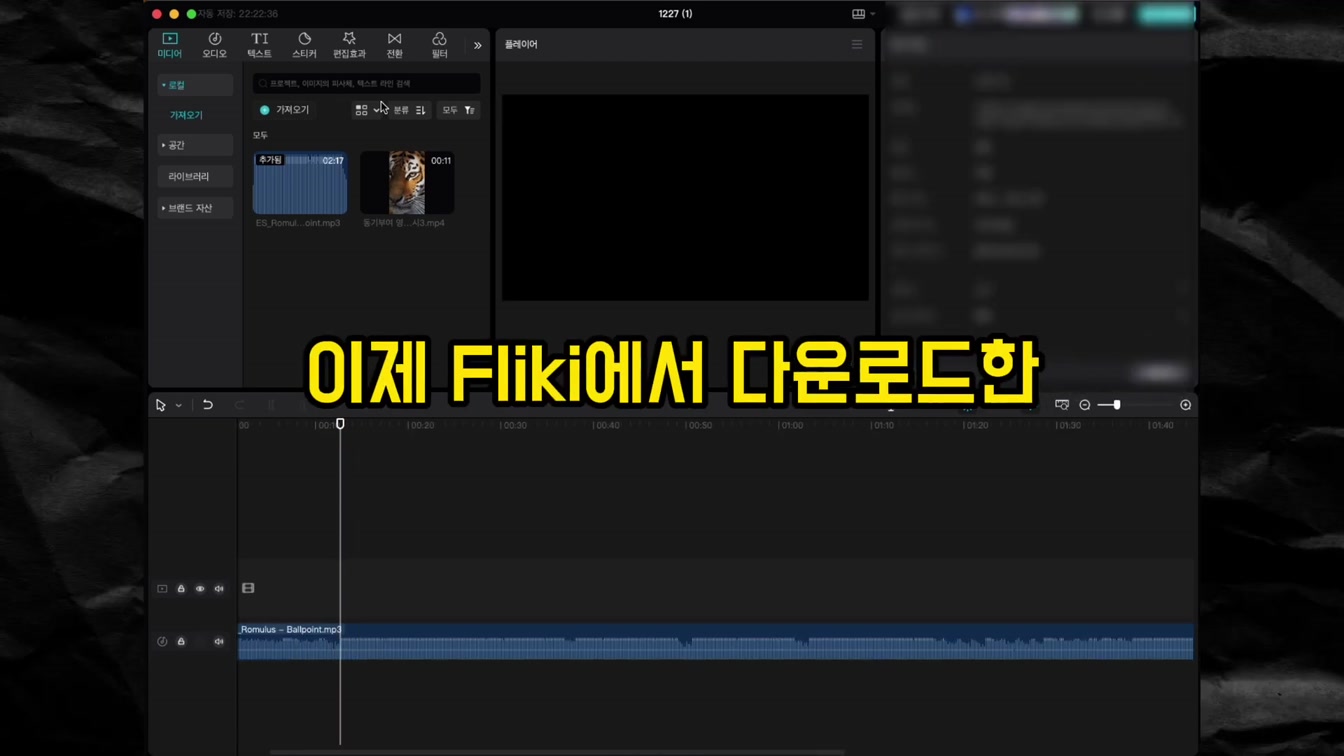This screenshot has height=756, width=1344.
Task: Hide the main video track with eye icon
Action: point(200,589)
